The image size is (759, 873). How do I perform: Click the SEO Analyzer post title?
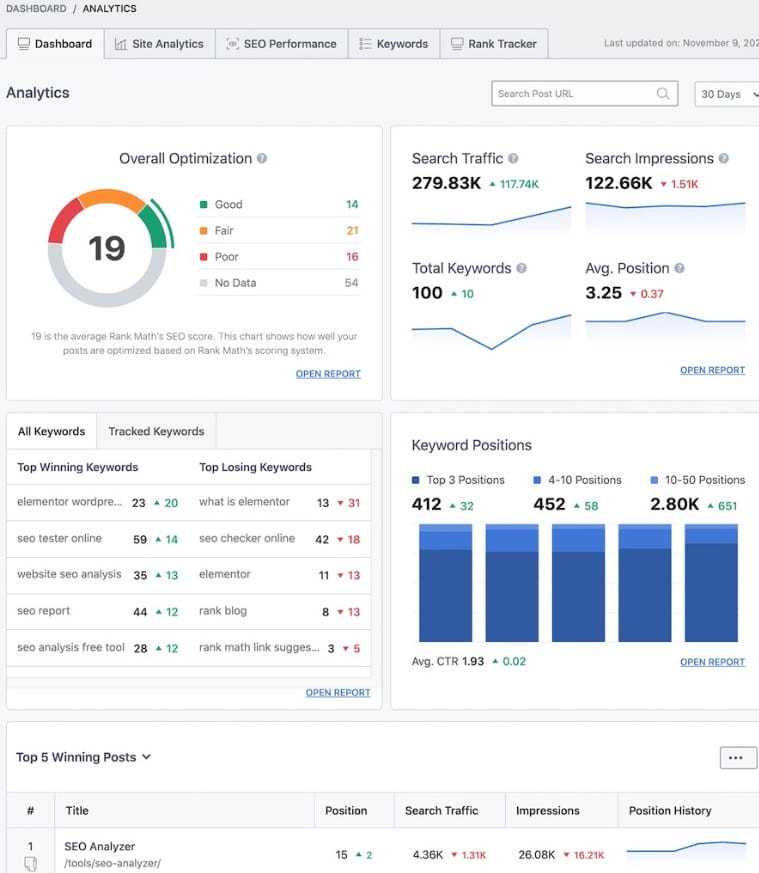(99, 846)
